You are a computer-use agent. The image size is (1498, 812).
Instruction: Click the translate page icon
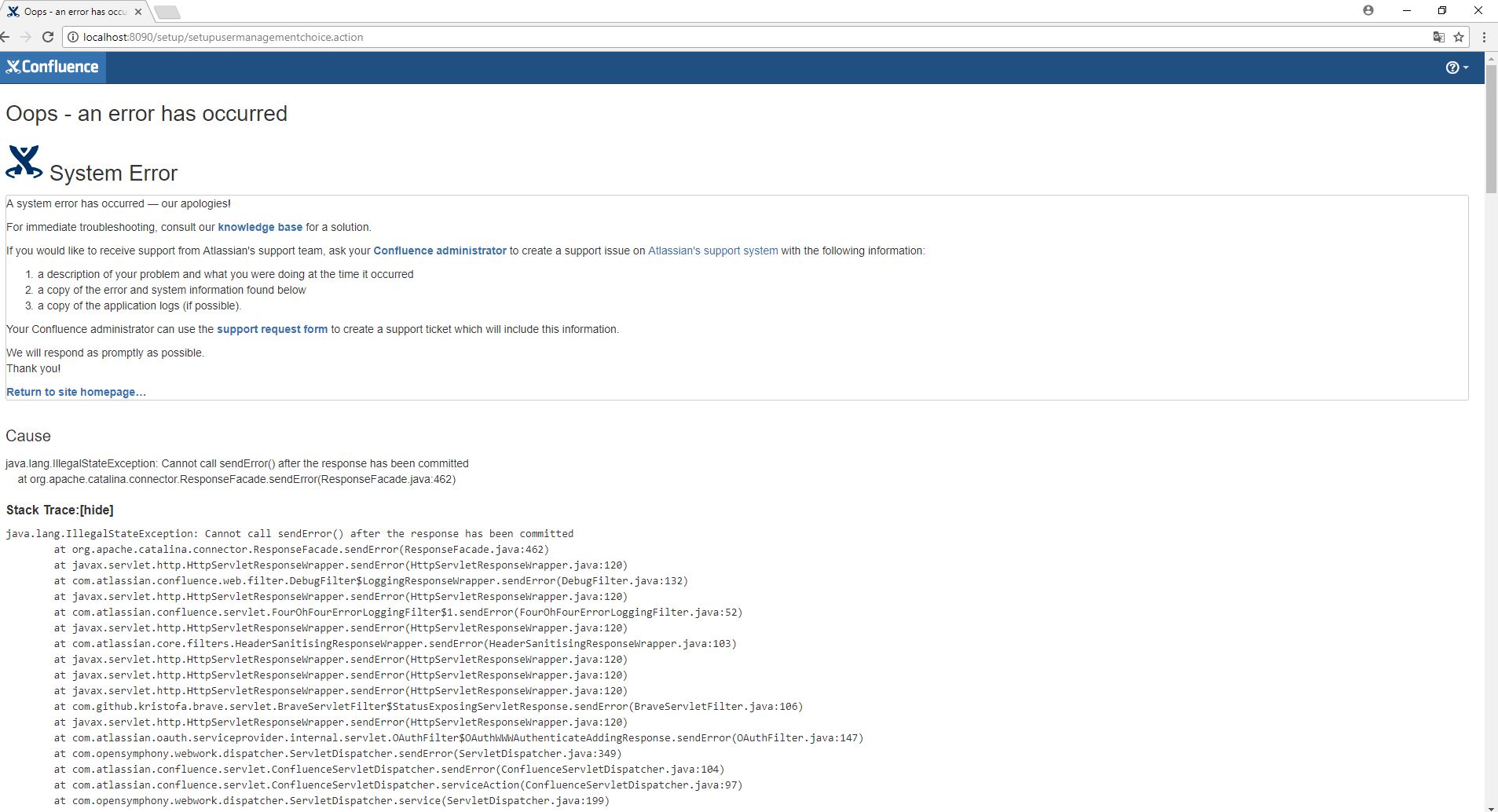click(x=1439, y=37)
